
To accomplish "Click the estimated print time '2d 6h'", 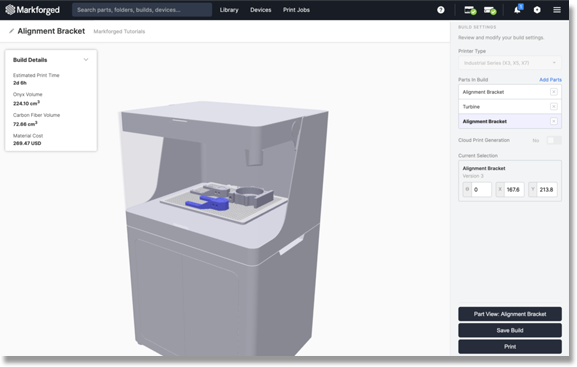I will click(20, 83).
